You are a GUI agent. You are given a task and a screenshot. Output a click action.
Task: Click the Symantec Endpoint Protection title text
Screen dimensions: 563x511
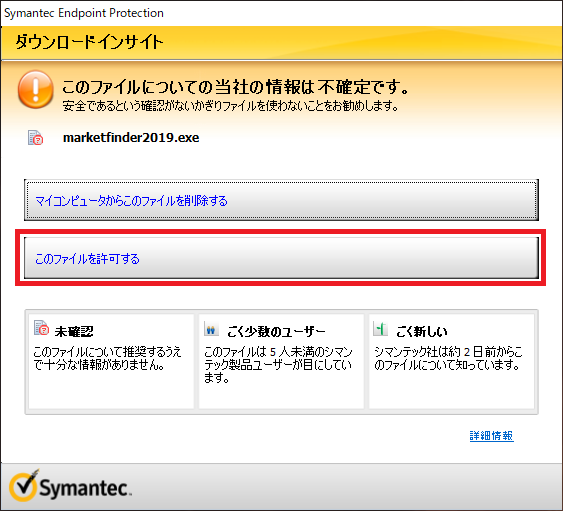[84, 13]
